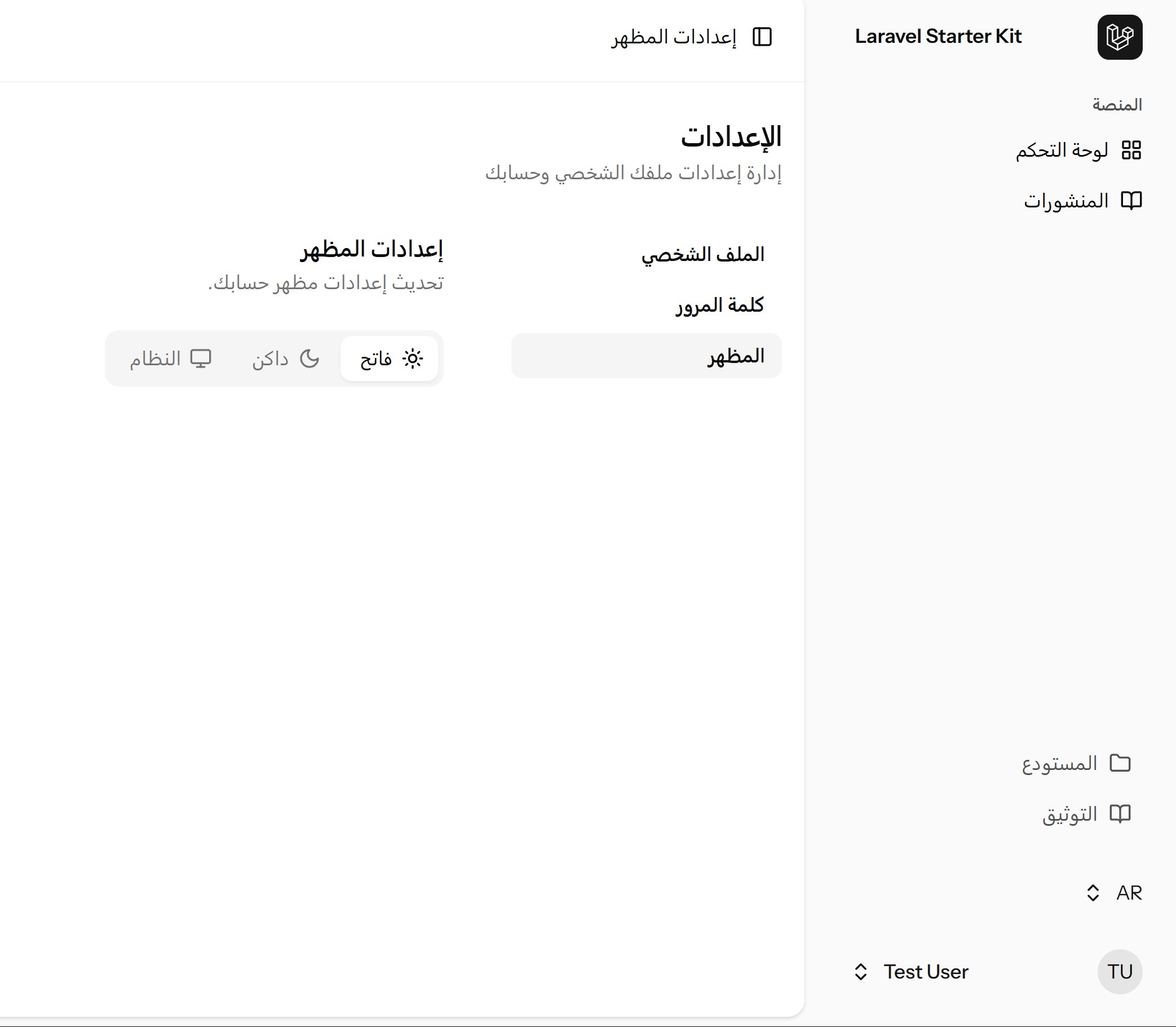Screen dimensions: 1176x1027
Task: Click the المنصة group label
Action: [1116, 104]
